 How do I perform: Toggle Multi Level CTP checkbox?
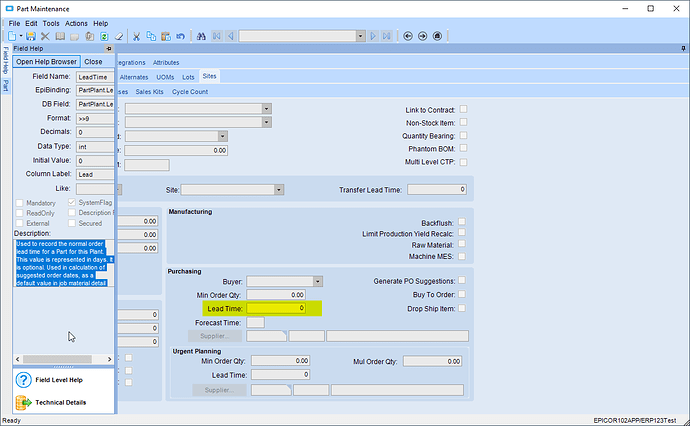(x=463, y=162)
